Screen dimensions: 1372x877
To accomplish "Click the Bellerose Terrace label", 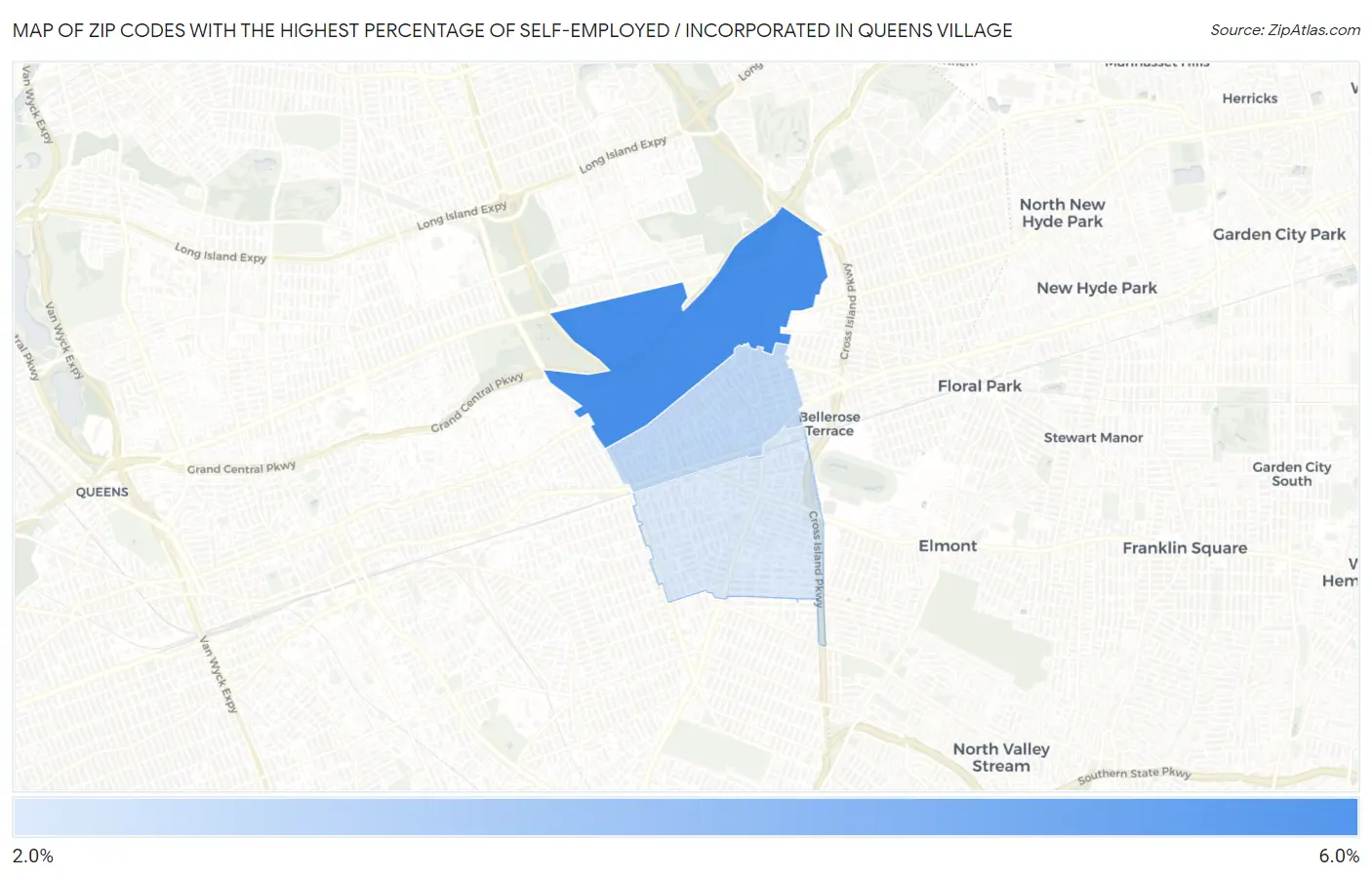I will click(829, 423).
